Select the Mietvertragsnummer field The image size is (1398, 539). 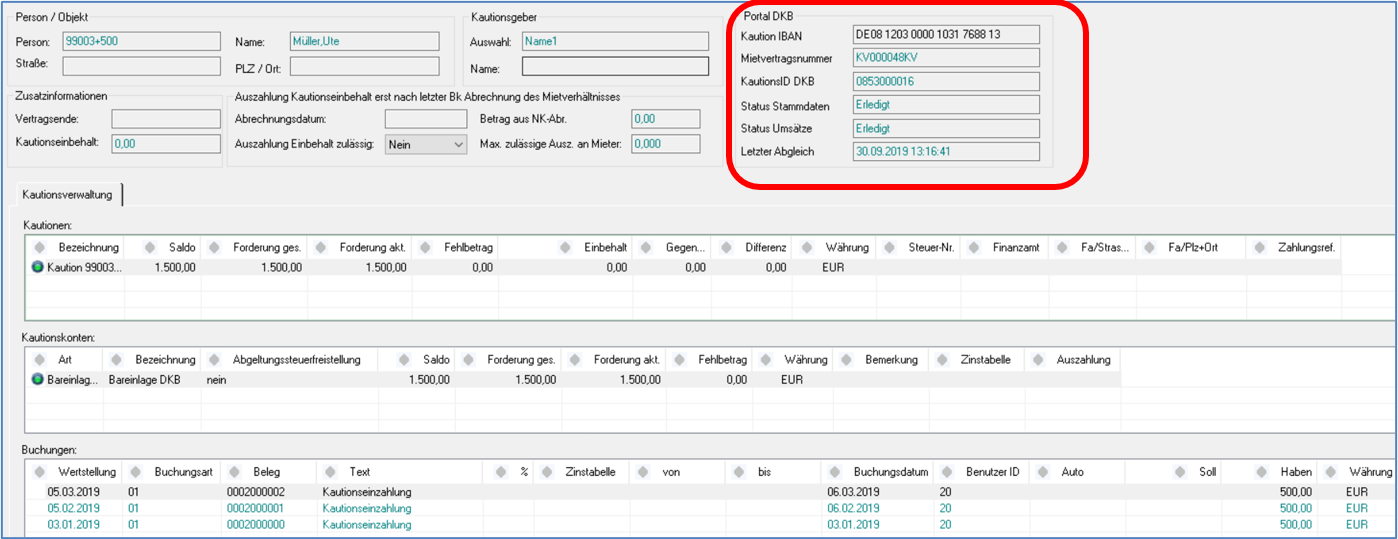pyautogui.click(x=945, y=58)
